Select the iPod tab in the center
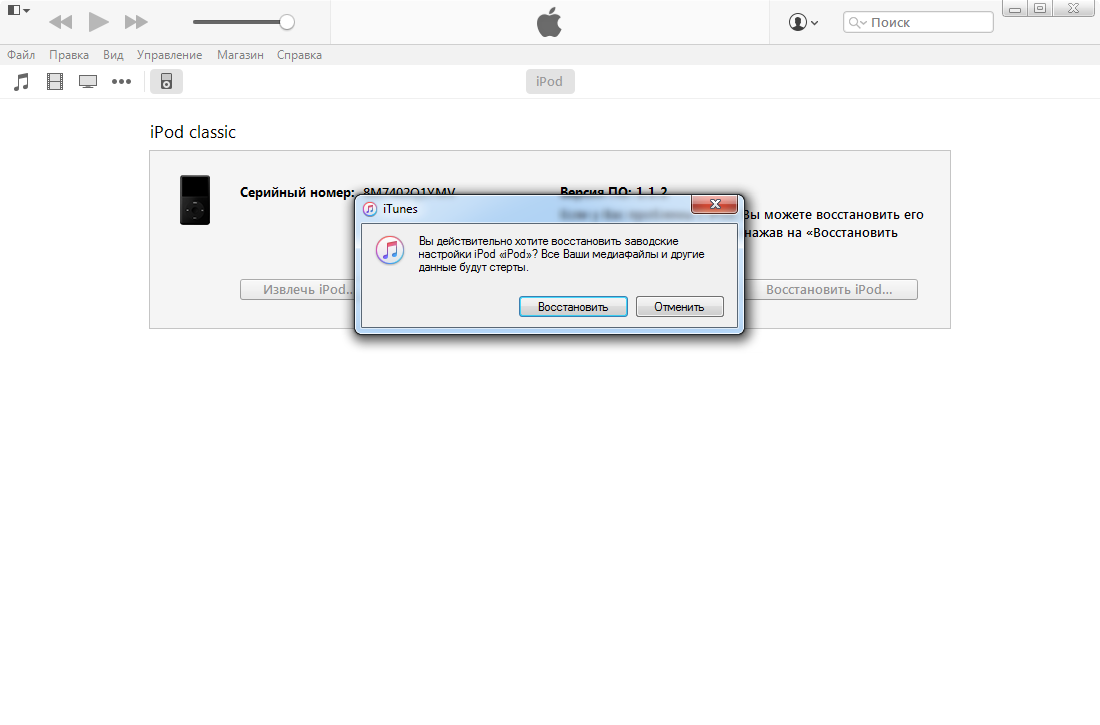The height and width of the screenshot is (725, 1100). [549, 81]
